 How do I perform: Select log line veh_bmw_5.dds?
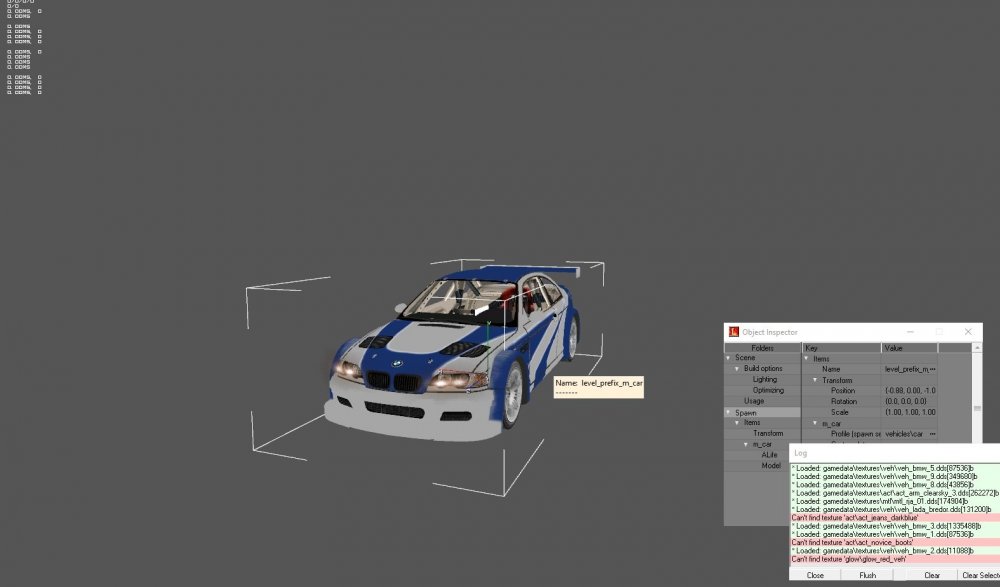[895, 468]
